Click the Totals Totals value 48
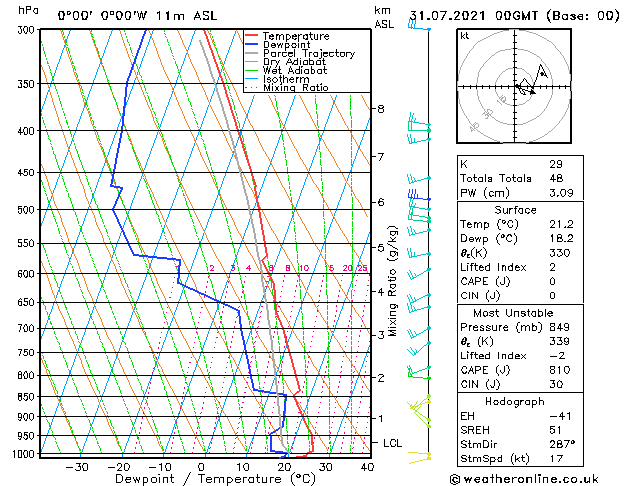The height and width of the screenshot is (486, 629). coord(556,178)
